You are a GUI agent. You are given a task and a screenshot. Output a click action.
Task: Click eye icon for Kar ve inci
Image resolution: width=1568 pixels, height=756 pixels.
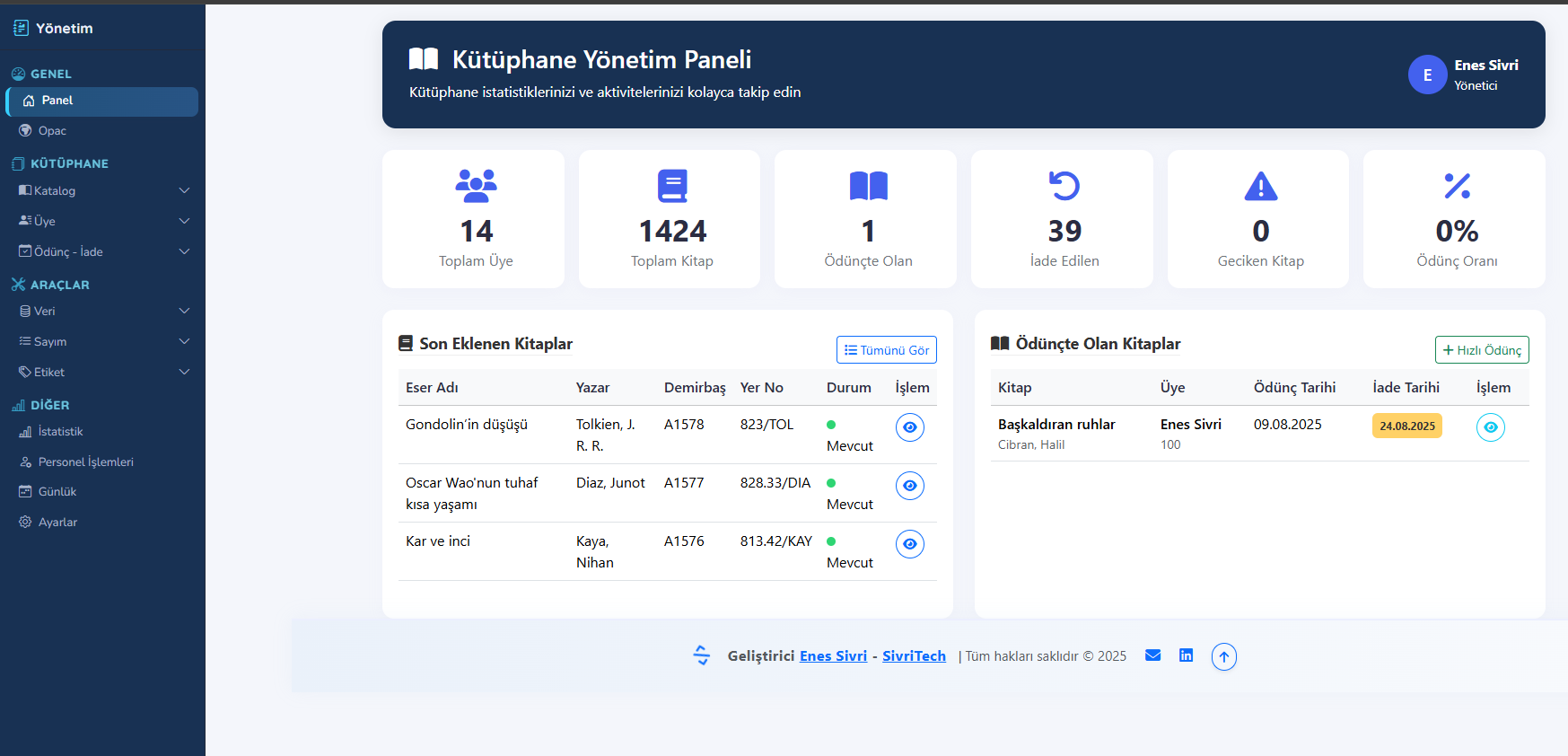coord(909,544)
